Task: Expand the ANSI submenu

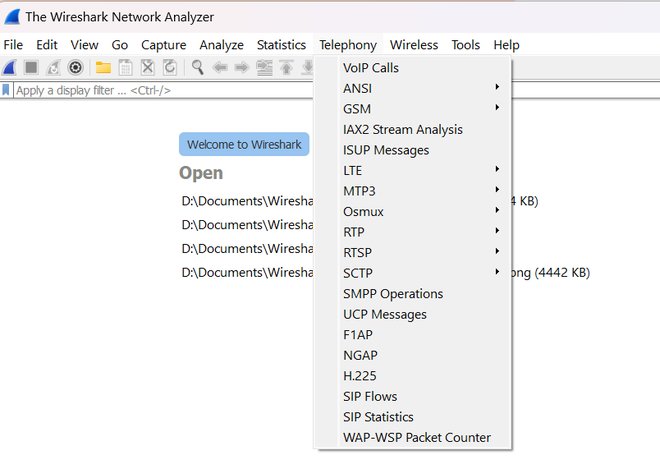Action: pyautogui.click(x=420, y=88)
